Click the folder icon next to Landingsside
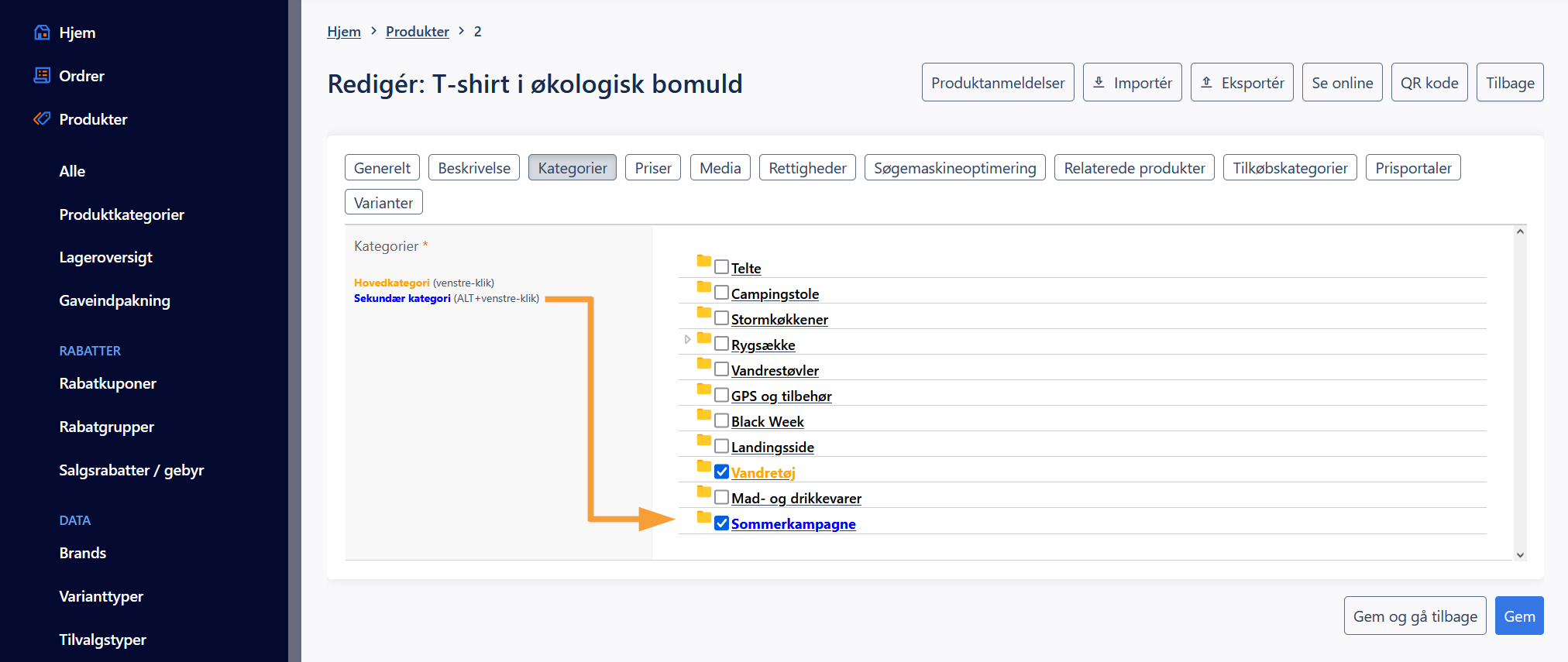 [x=704, y=440]
